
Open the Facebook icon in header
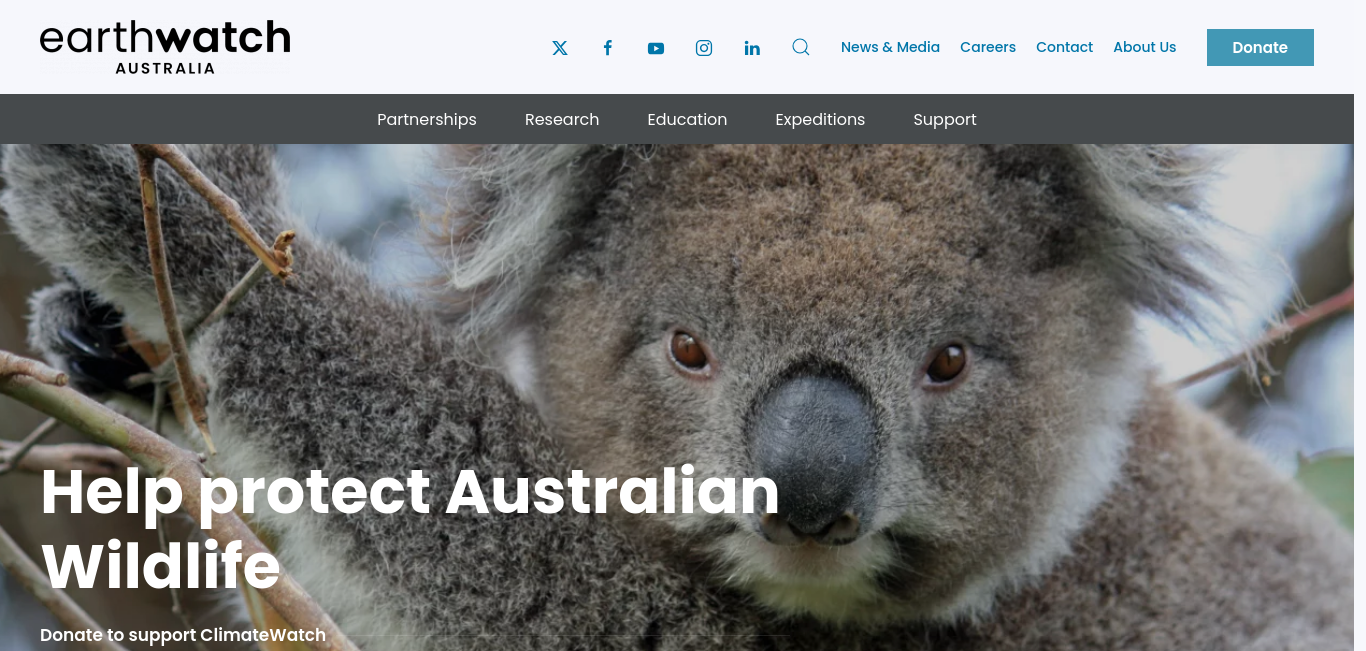pos(607,48)
